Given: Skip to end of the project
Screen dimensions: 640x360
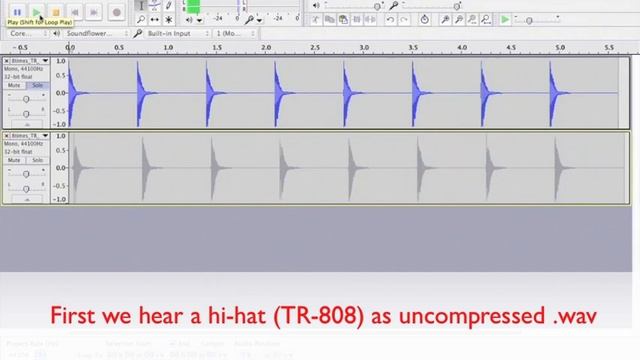Looking at the screenshot, I should tap(94, 12).
